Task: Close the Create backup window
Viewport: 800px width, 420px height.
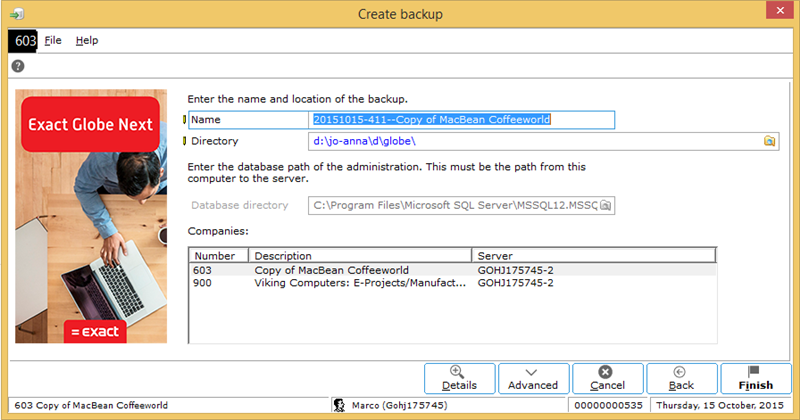Action: click(780, 10)
